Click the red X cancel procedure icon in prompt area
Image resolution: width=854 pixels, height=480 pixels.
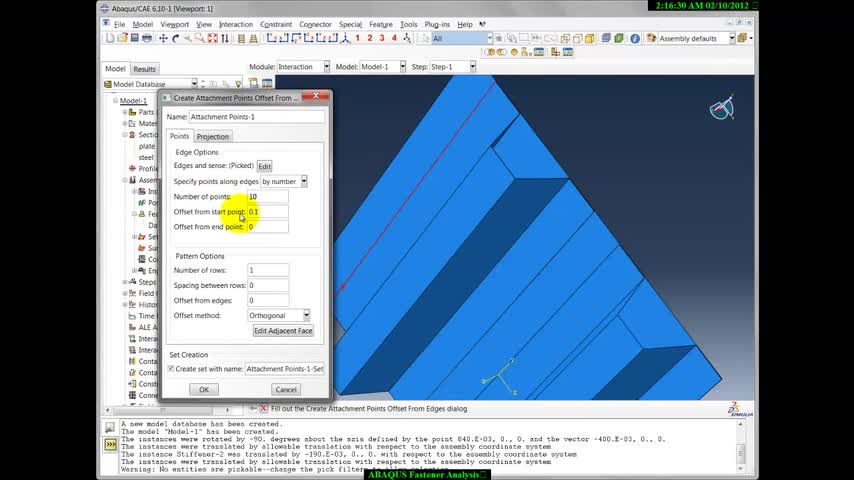(x=263, y=408)
